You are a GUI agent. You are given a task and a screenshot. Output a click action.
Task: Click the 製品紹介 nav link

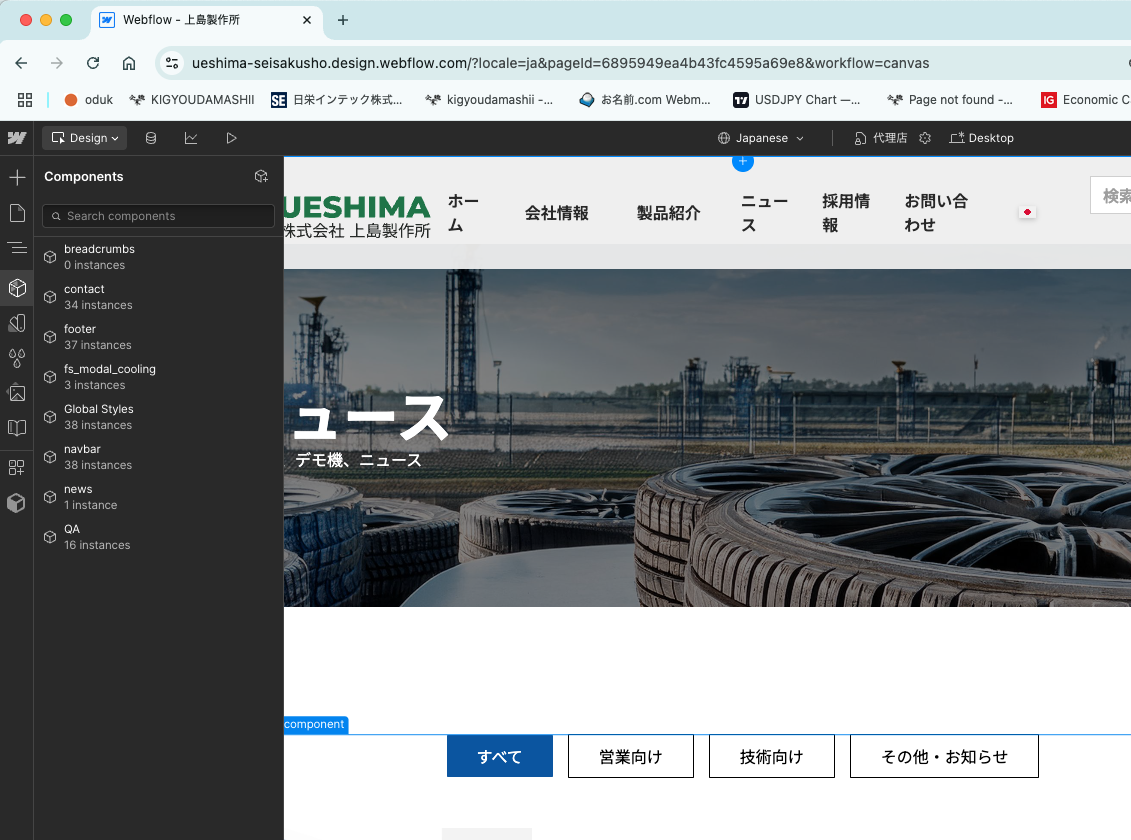coord(668,213)
